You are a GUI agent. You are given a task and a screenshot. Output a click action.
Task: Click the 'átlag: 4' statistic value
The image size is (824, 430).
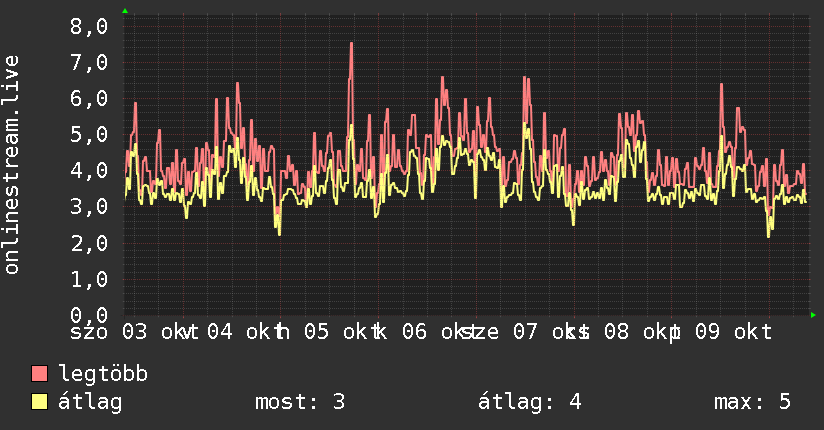point(530,402)
